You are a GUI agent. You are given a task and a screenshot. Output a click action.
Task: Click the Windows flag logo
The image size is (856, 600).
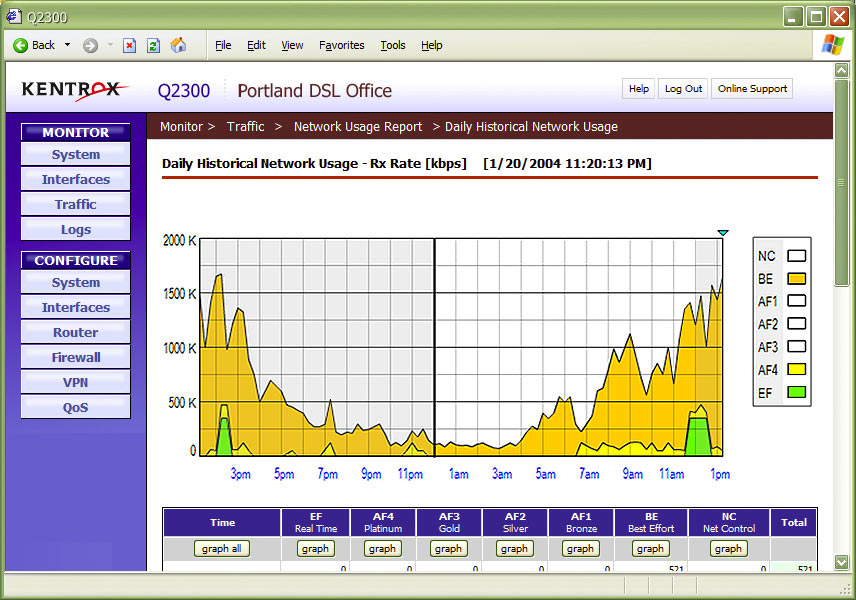(833, 45)
